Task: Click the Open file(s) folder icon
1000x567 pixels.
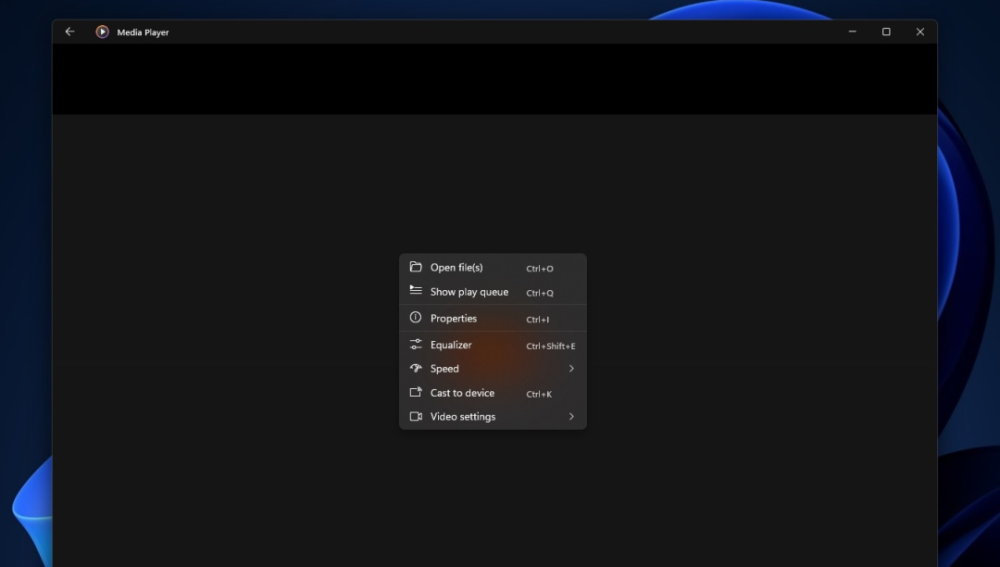Action: (416, 267)
